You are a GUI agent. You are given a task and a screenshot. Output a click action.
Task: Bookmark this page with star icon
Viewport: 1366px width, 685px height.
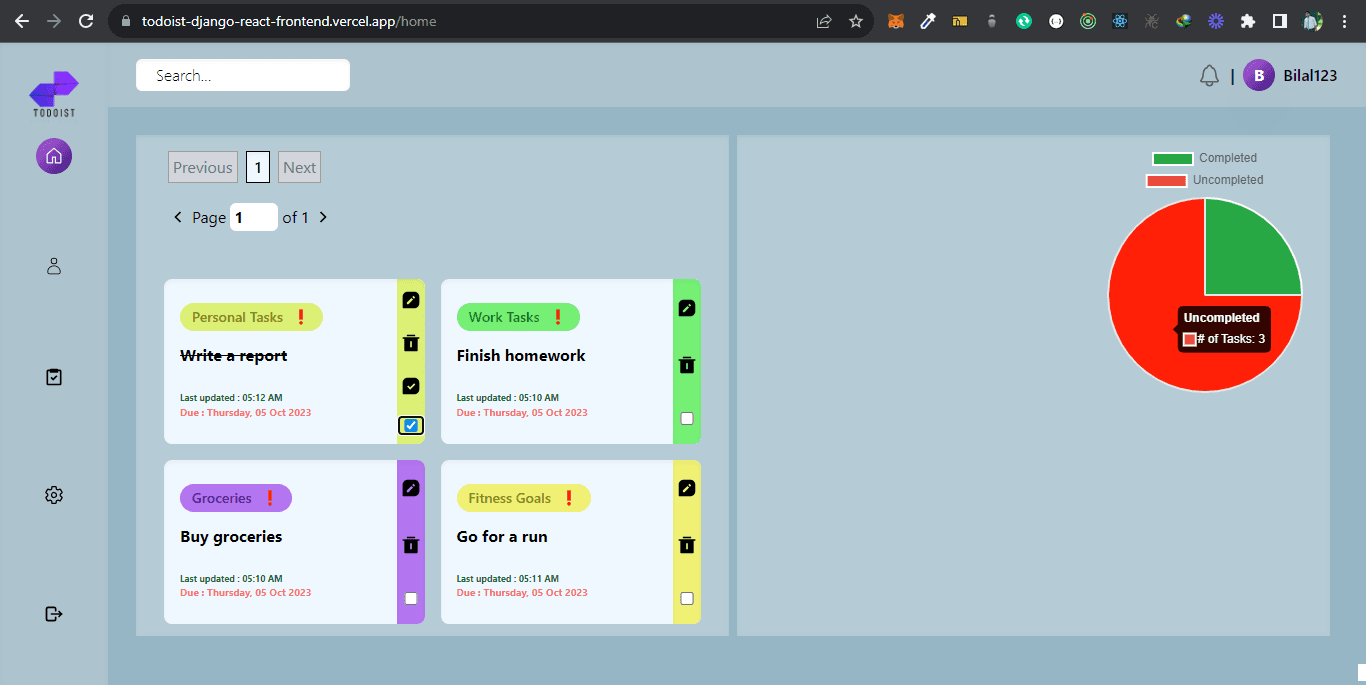pos(856,21)
